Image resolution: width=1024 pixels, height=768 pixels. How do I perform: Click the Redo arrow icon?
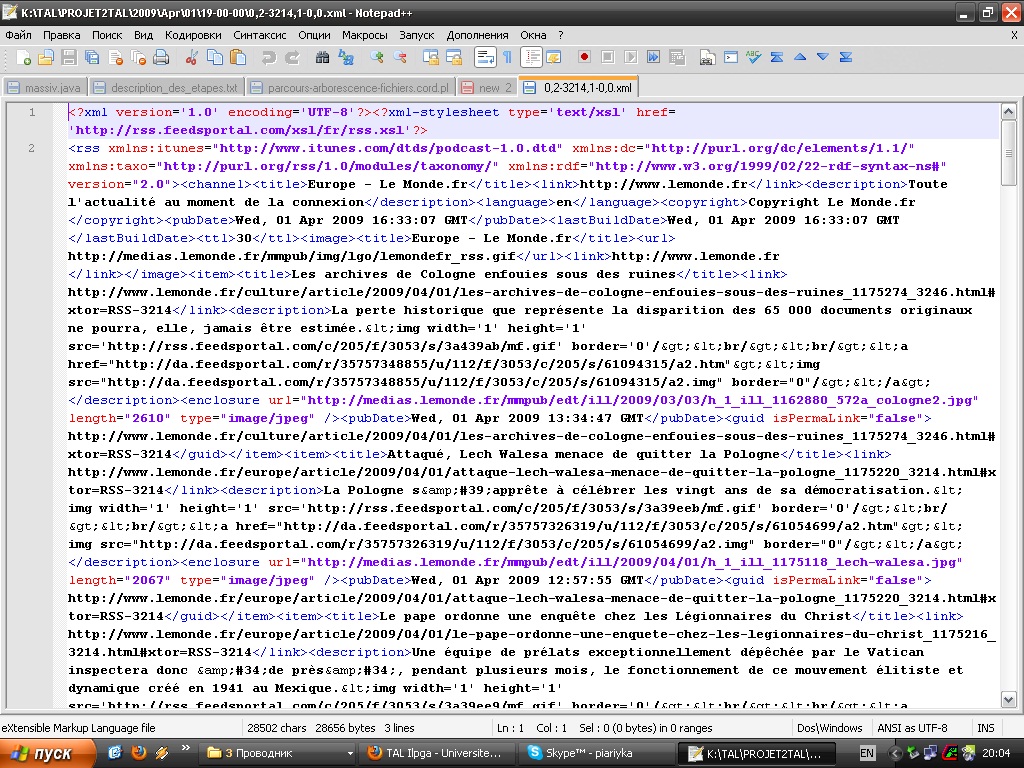[x=292, y=58]
